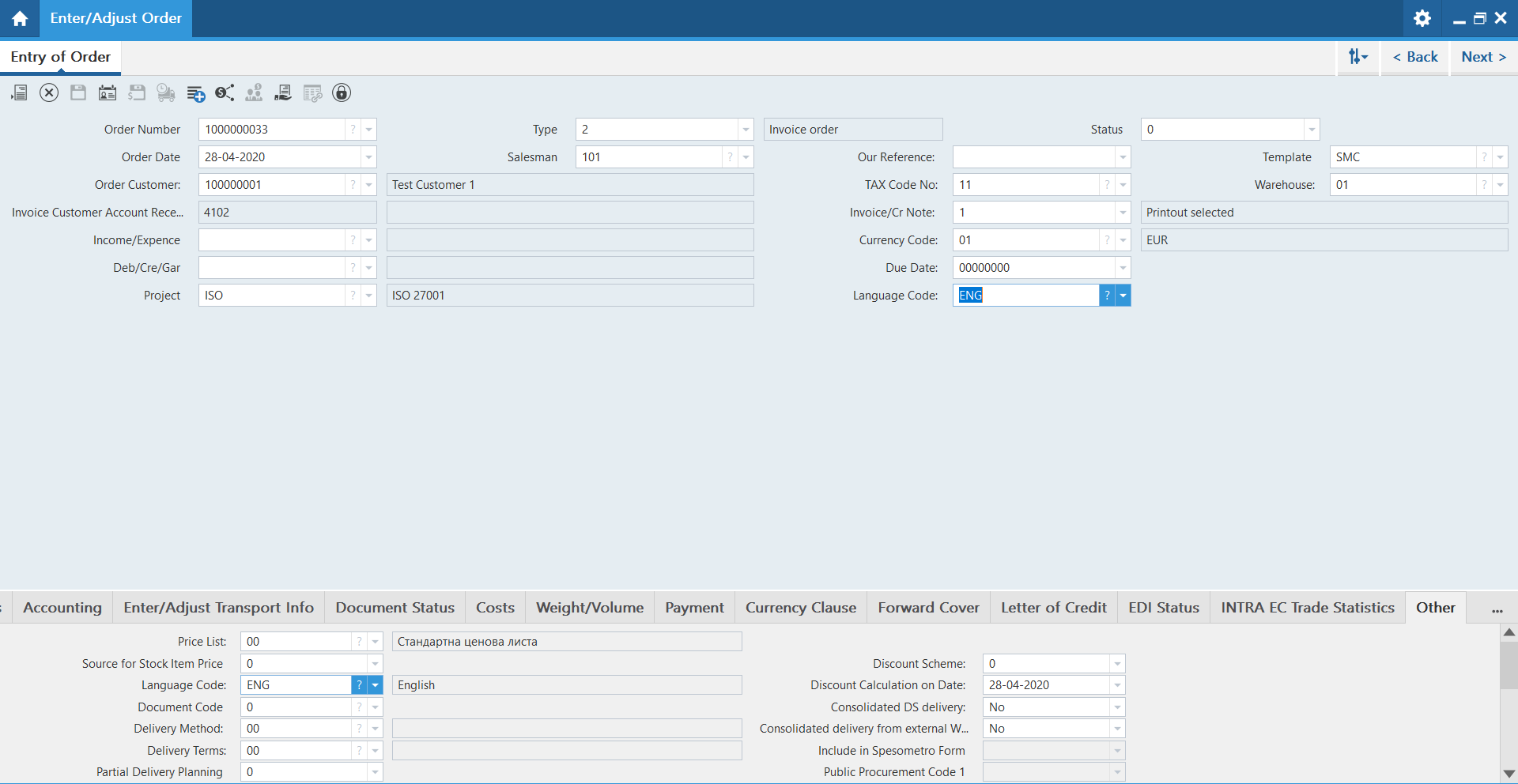The width and height of the screenshot is (1518, 784).
Task: Switch to the Payment tab
Action: click(x=693, y=608)
